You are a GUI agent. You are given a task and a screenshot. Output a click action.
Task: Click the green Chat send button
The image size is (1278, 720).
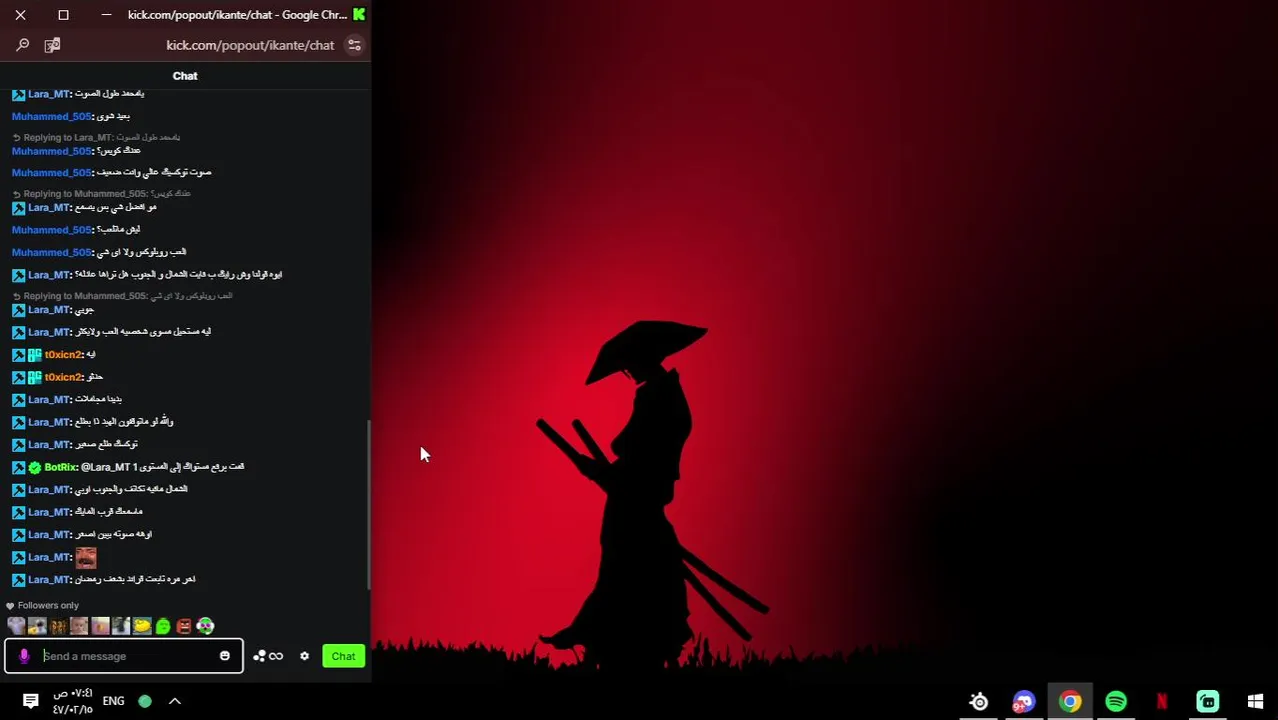pyautogui.click(x=343, y=656)
